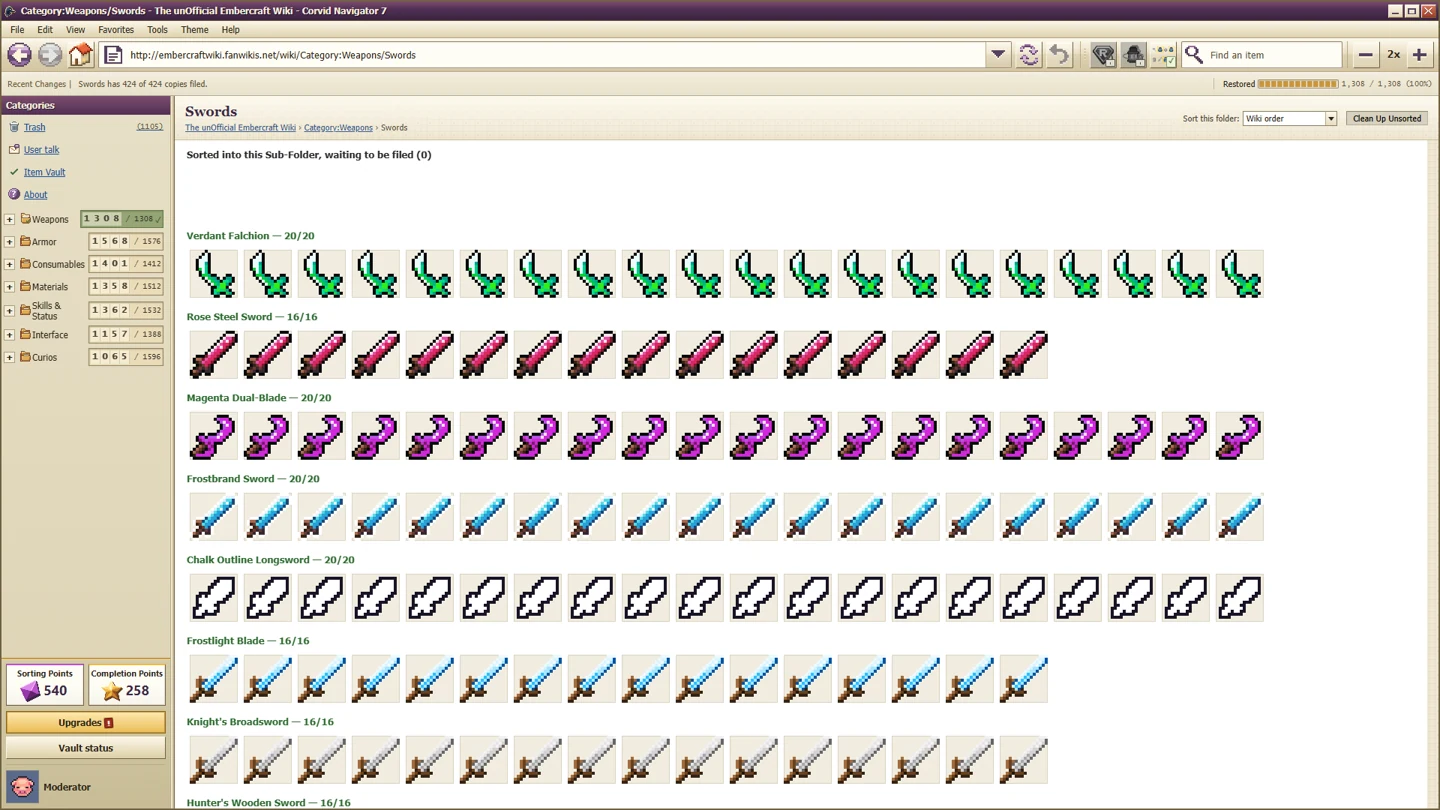Open the Tools menu

pos(157,30)
